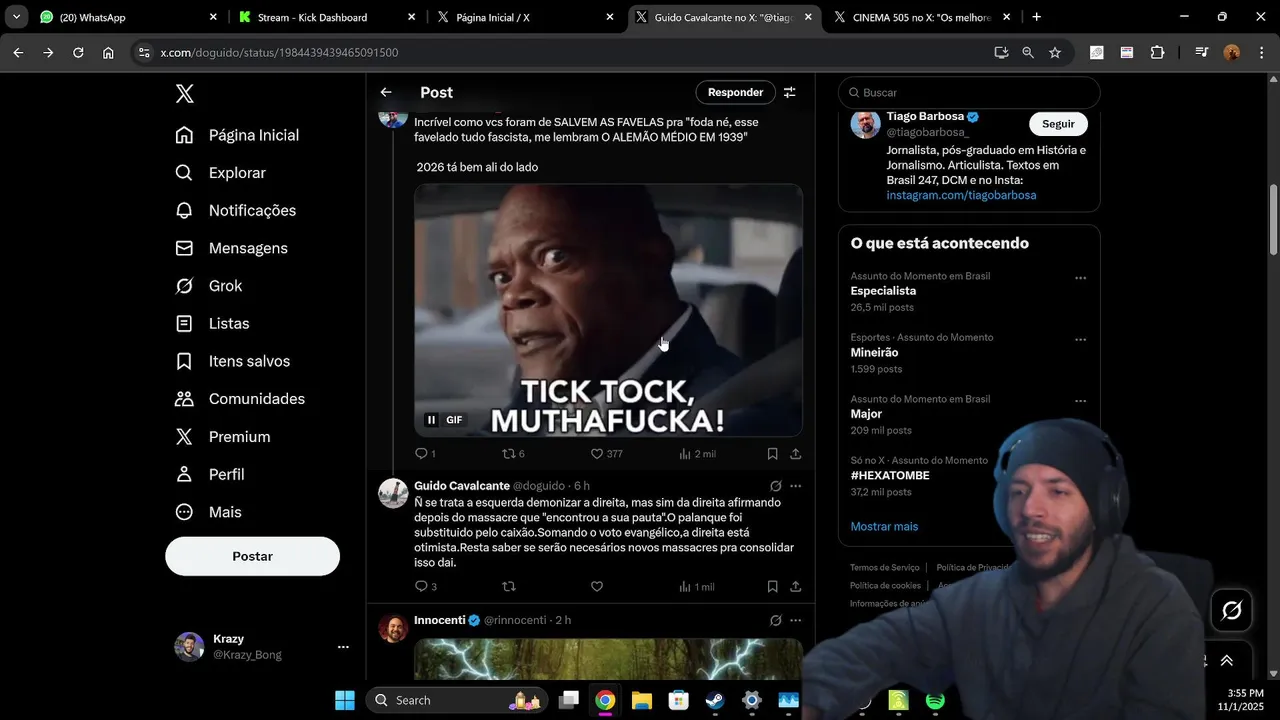Bookmark Guido Cavalcante's reply
Image resolution: width=1280 pixels, height=720 pixels.
[x=772, y=587]
